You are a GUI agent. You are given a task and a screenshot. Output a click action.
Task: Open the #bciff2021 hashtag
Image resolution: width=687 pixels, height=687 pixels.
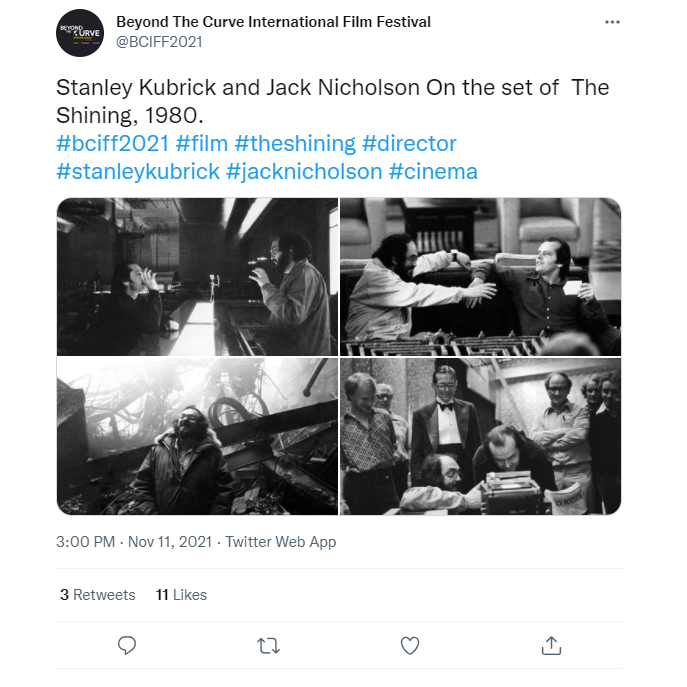point(112,143)
